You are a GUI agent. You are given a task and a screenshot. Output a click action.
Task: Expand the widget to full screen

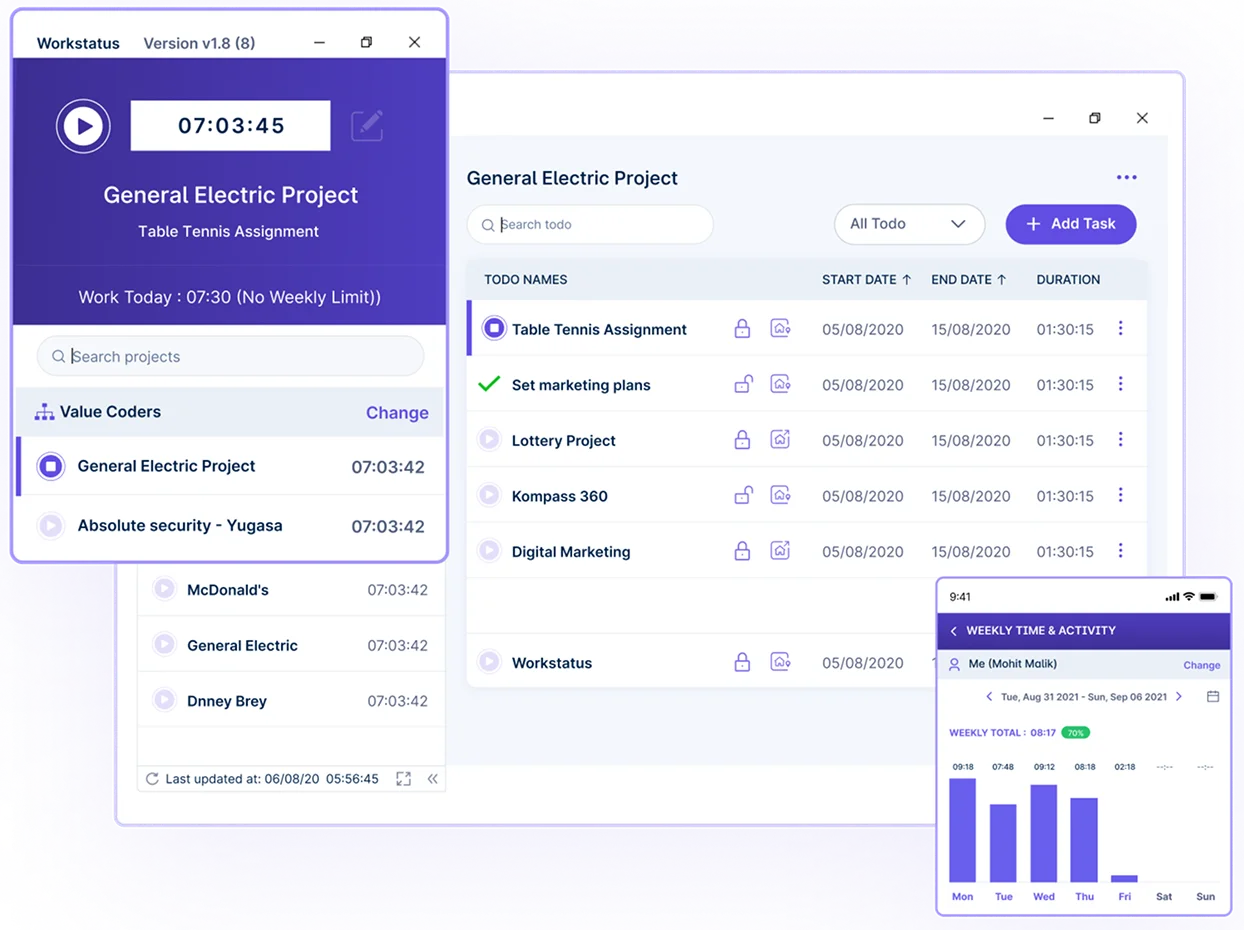click(x=403, y=778)
